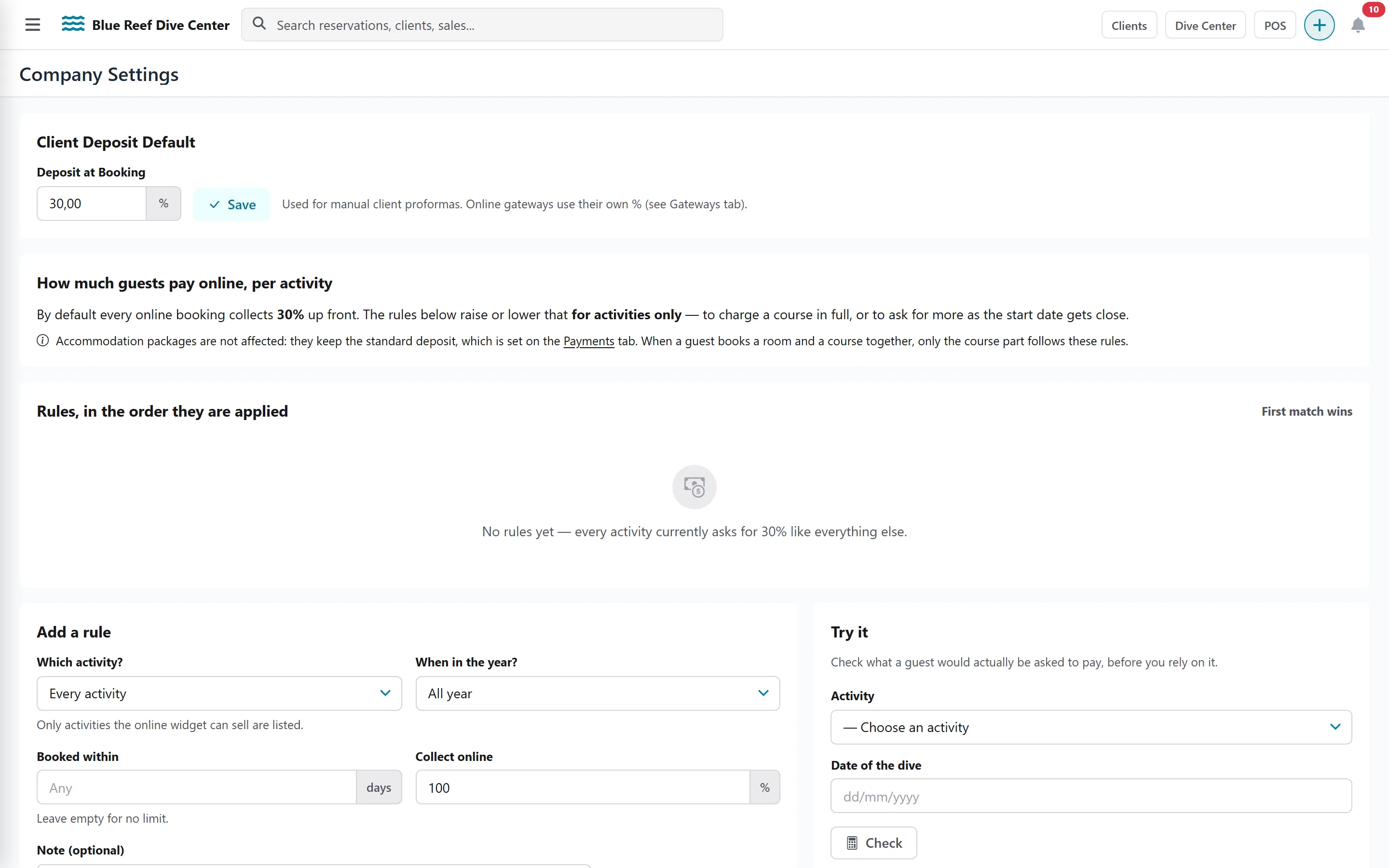This screenshot has width=1389, height=868.
Task: Click the Check button
Action: pos(873,843)
